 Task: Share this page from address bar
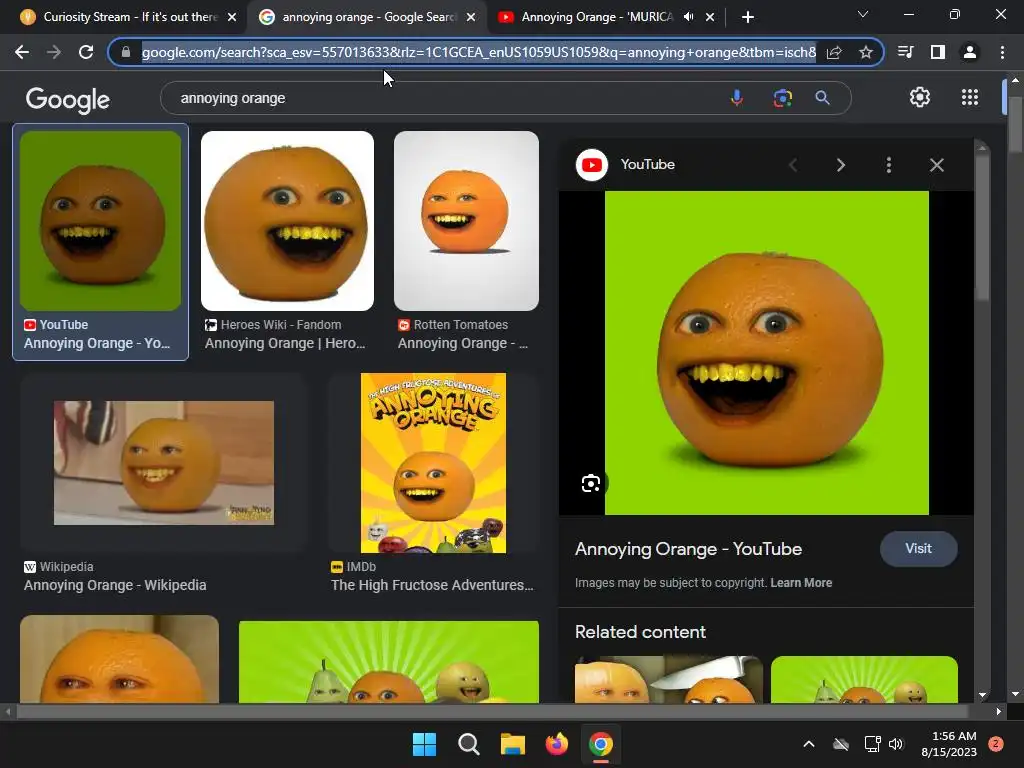tap(834, 52)
